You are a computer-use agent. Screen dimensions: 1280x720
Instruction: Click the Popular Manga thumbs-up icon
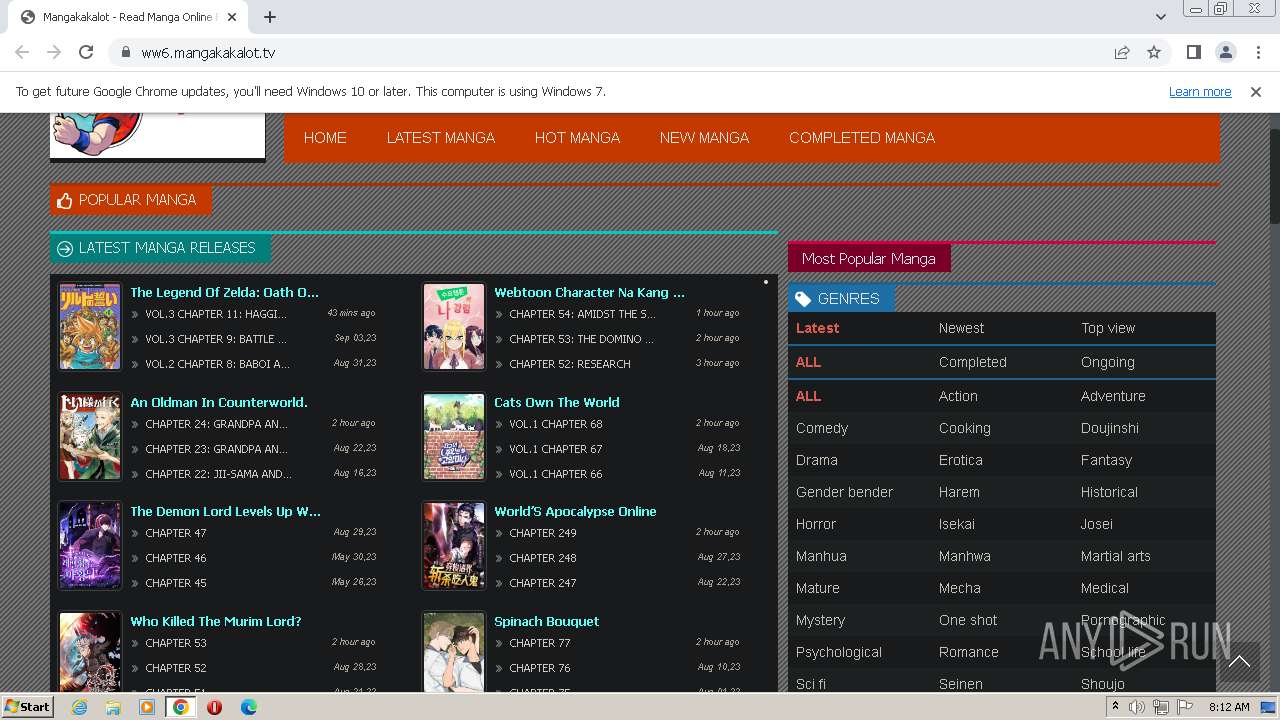[x=65, y=201]
